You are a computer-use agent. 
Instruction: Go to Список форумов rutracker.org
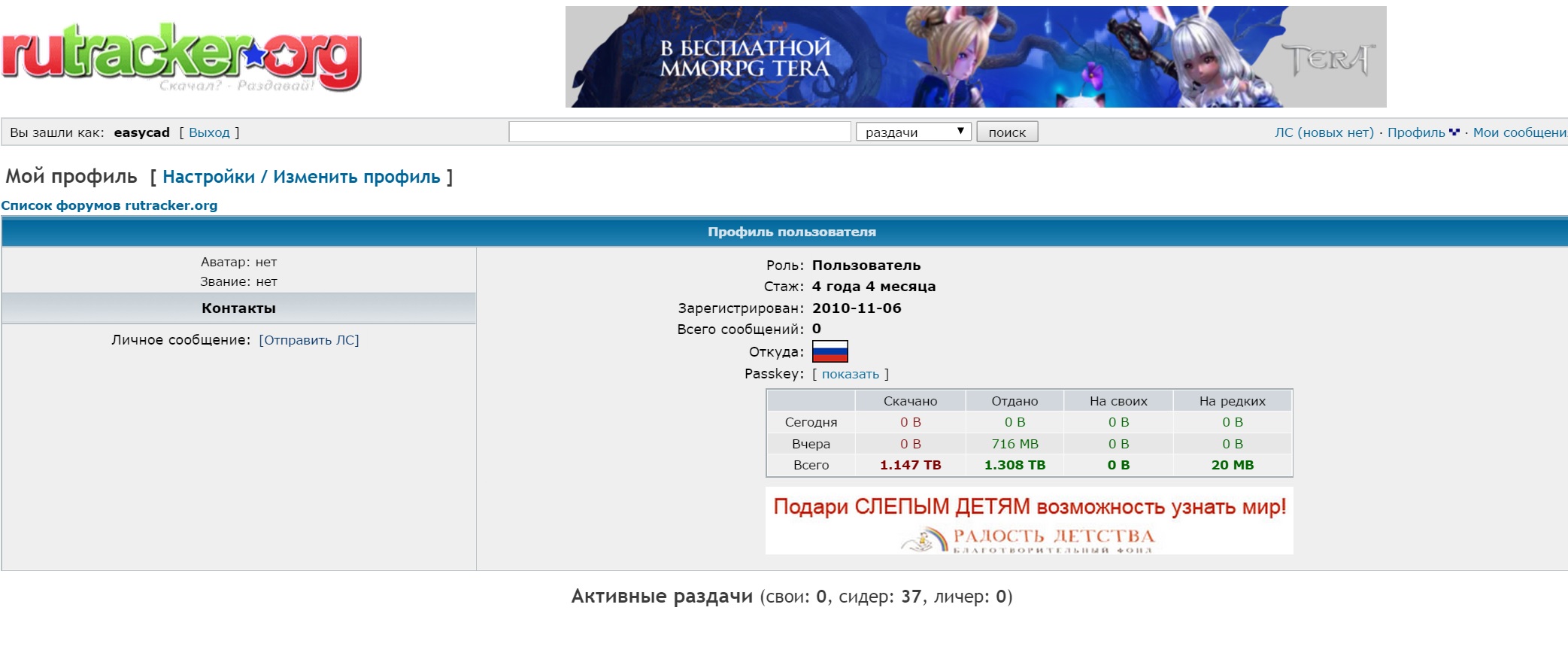pyautogui.click(x=109, y=205)
